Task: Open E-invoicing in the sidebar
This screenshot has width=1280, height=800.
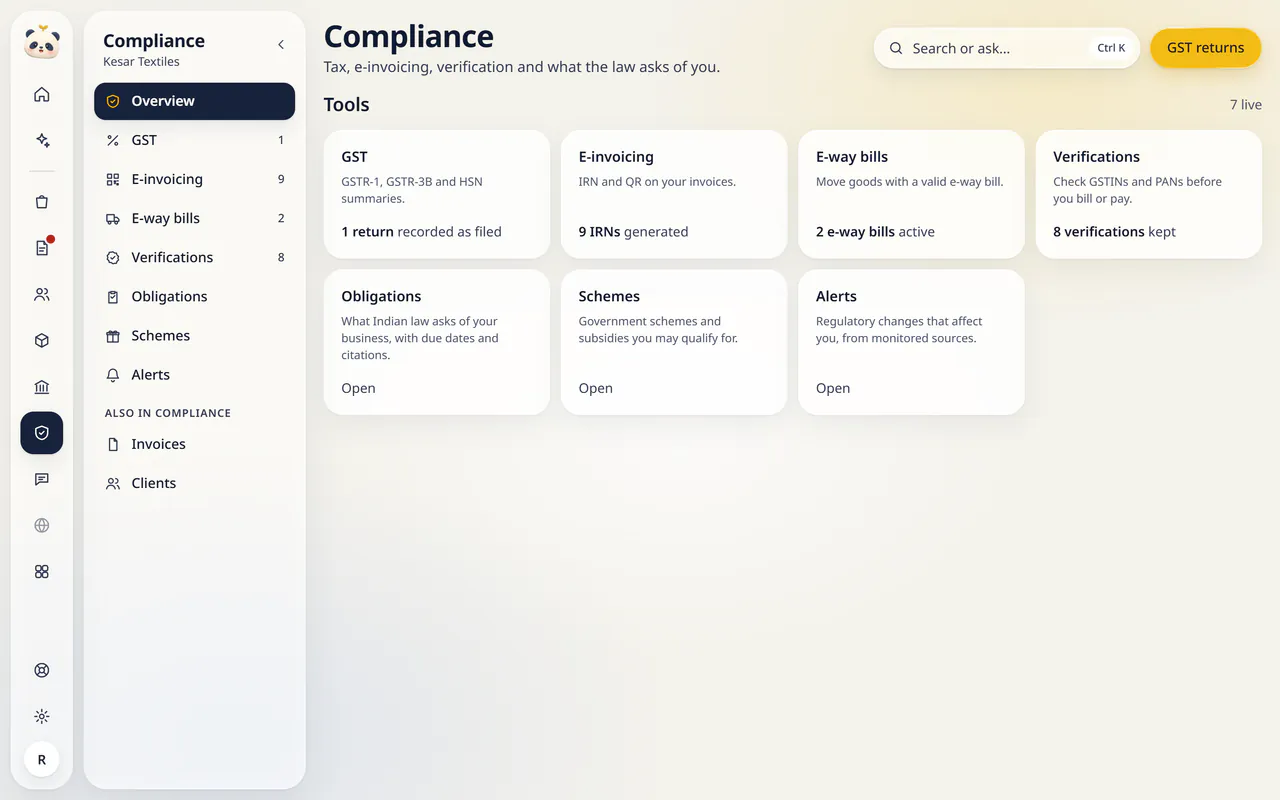Action: tap(195, 179)
